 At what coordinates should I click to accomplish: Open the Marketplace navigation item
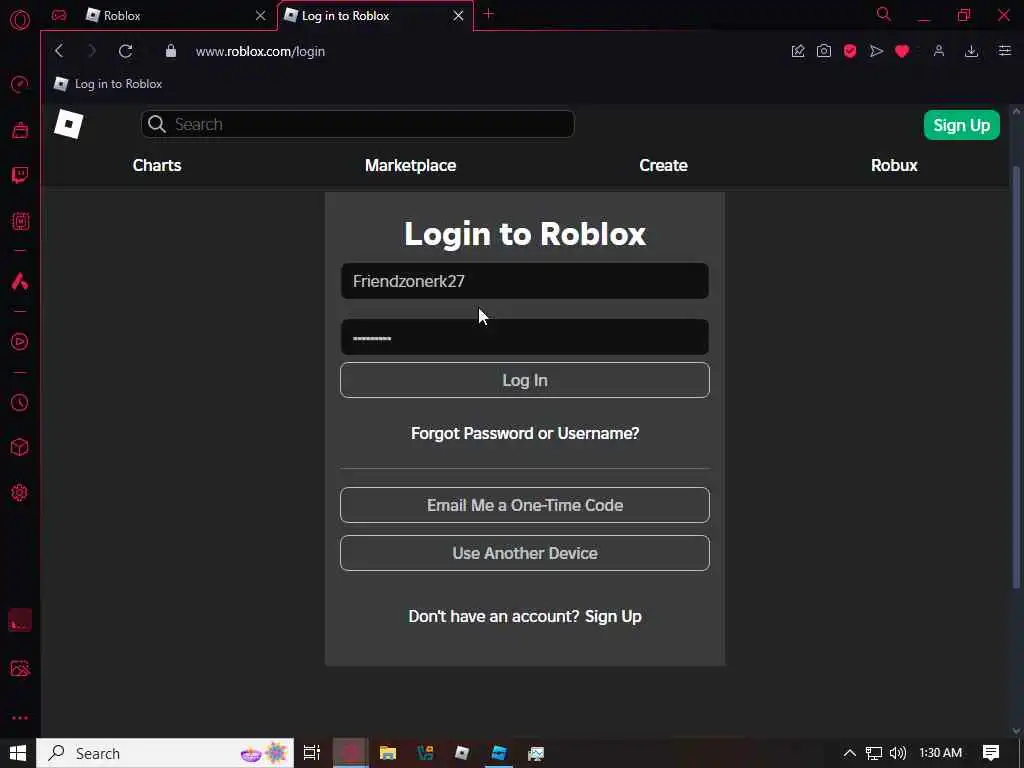410,165
